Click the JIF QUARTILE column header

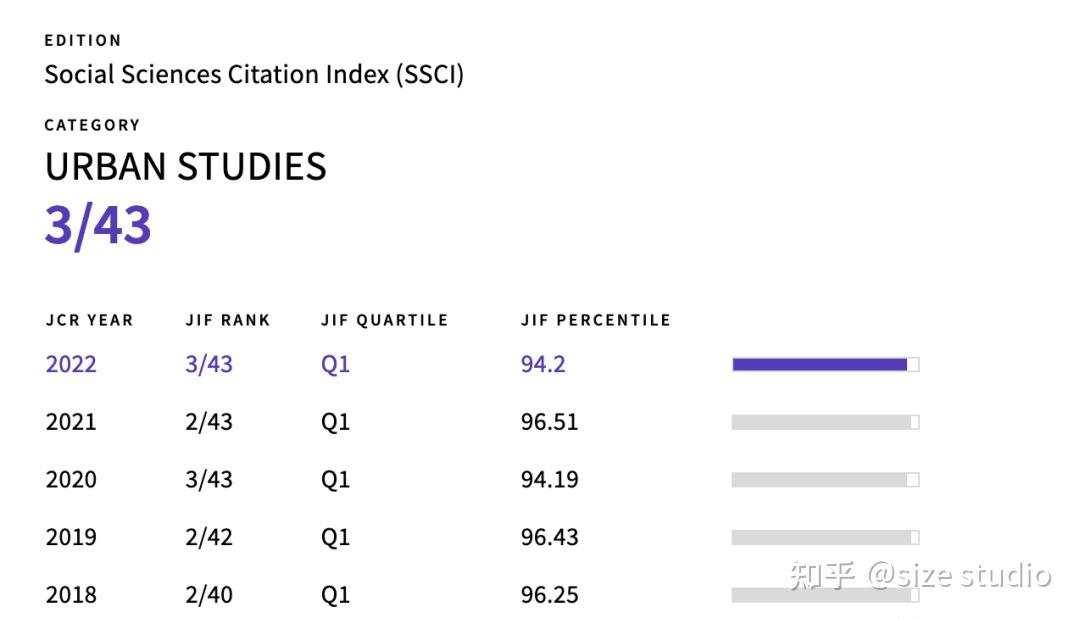click(x=384, y=321)
